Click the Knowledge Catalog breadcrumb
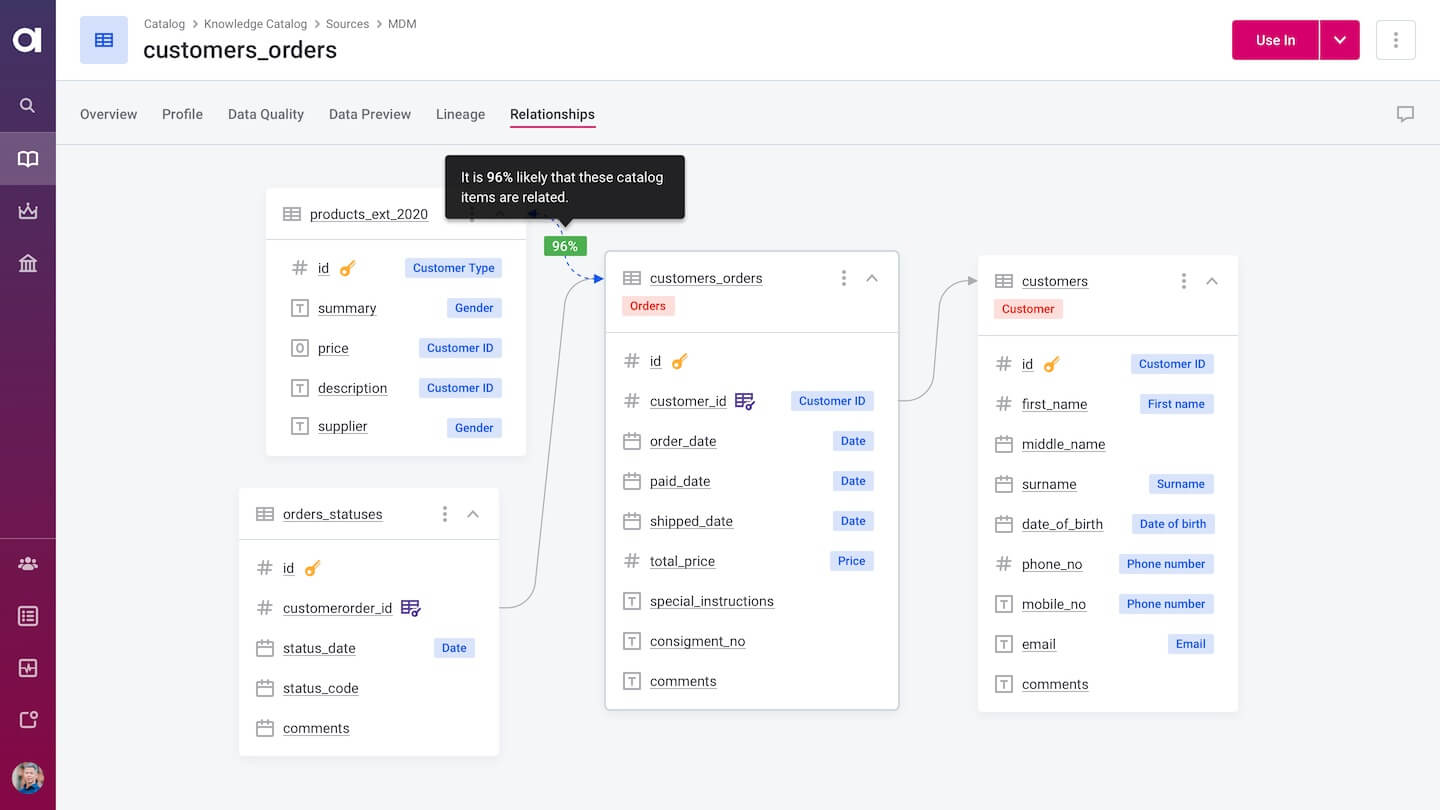This screenshot has width=1440, height=810. pyautogui.click(x=255, y=24)
